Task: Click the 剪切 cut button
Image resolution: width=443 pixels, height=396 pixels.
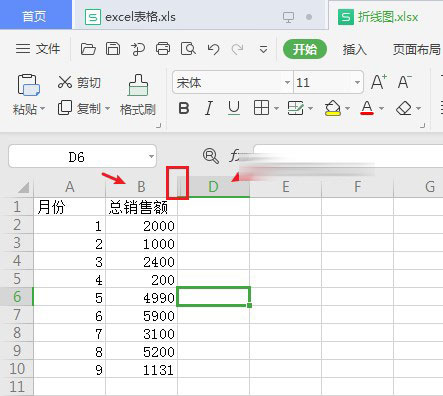Action: [79, 82]
